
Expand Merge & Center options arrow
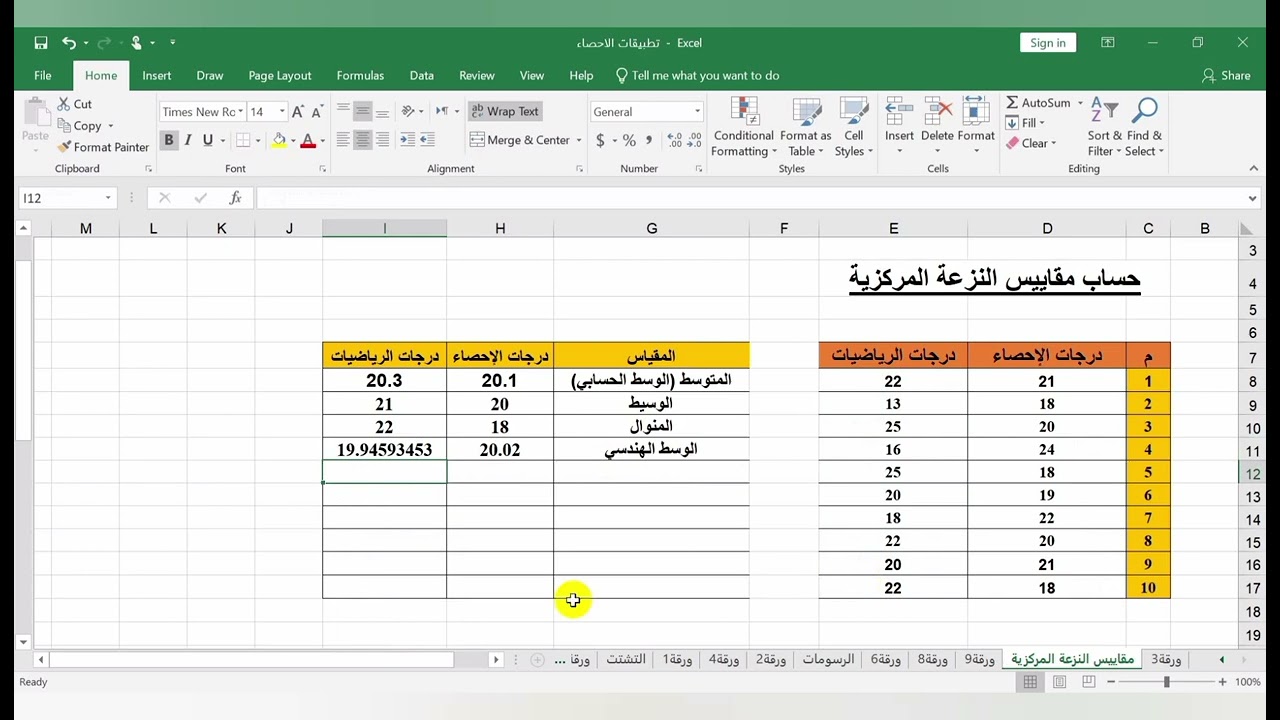[578, 141]
